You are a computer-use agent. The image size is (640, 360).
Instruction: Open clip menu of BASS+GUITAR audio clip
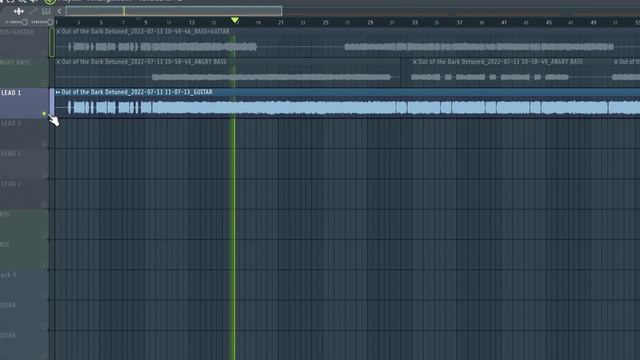tap(58, 31)
